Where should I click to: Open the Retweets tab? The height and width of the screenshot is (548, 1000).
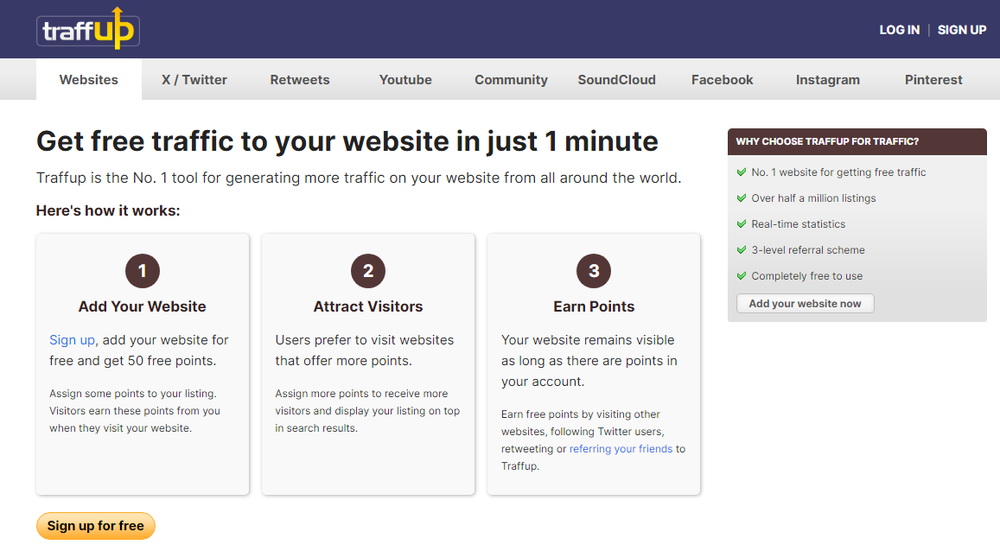coord(300,80)
